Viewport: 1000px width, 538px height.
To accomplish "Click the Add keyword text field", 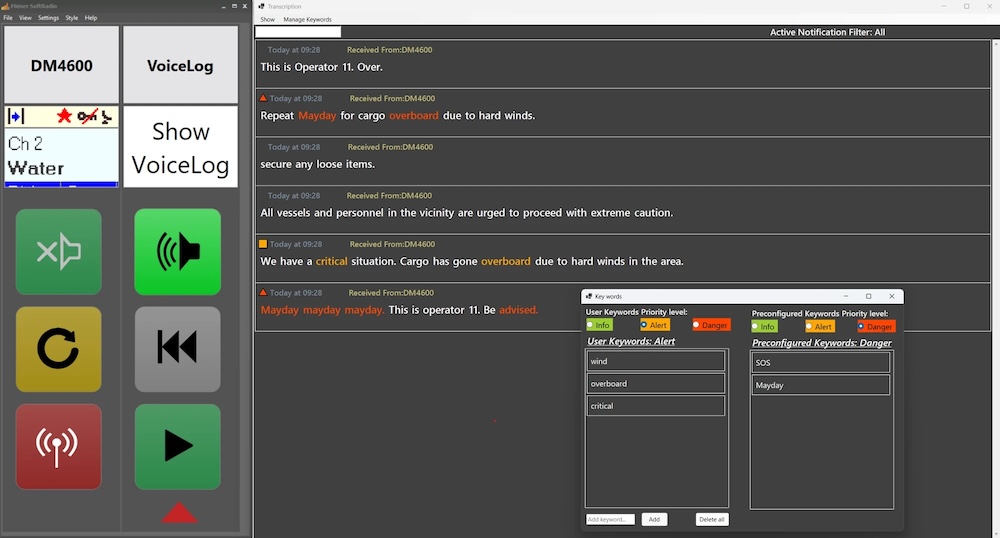I will click(610, 519).
